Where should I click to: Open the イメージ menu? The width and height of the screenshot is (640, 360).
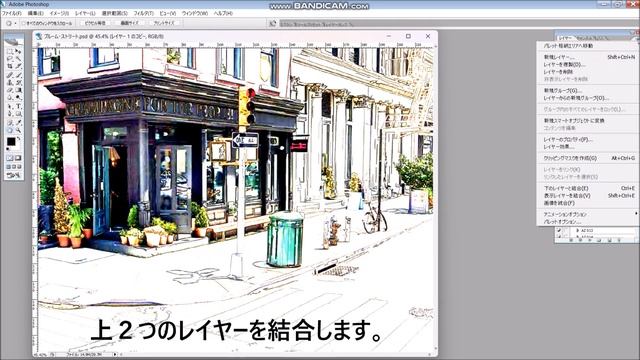click(59, 13)
